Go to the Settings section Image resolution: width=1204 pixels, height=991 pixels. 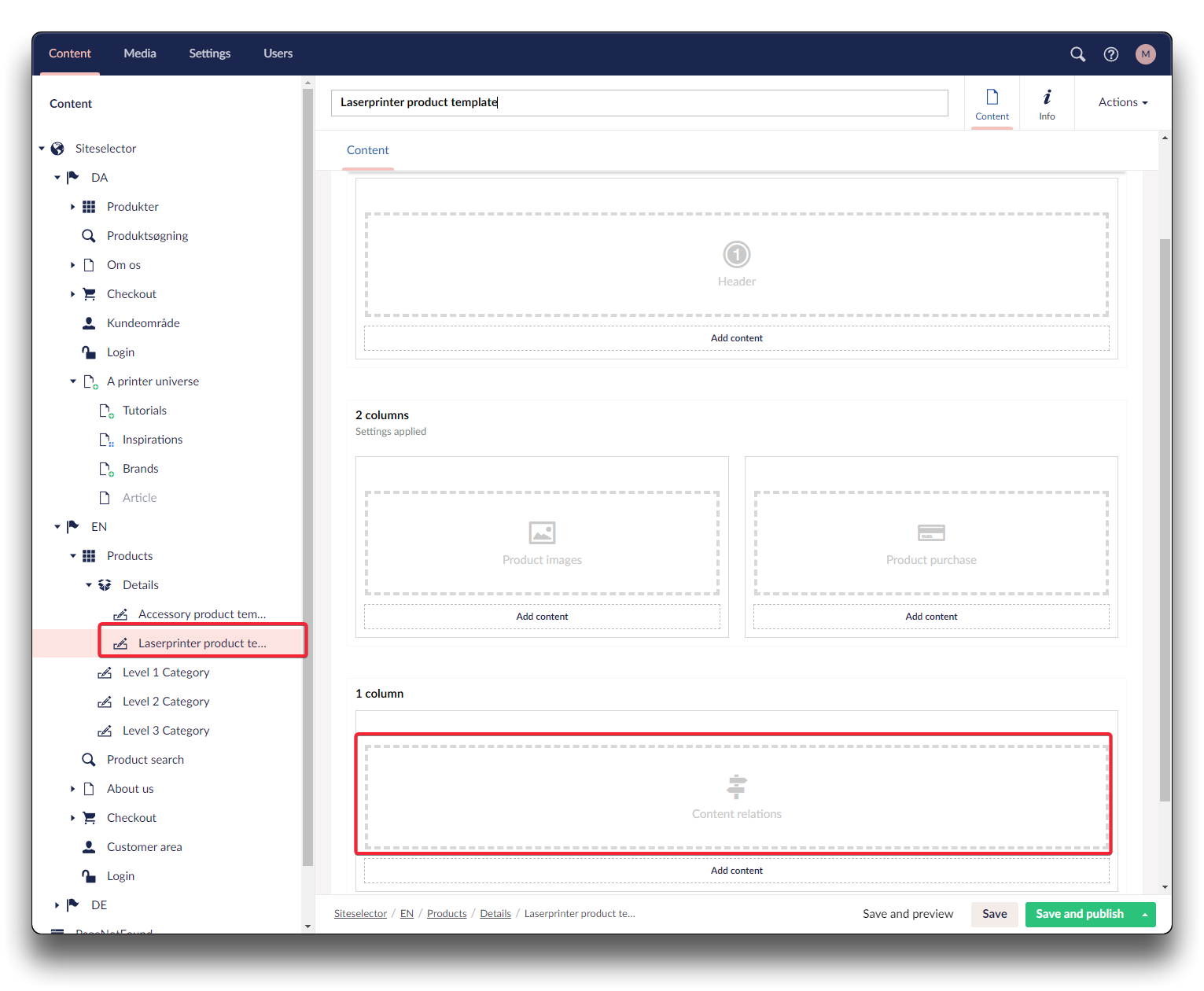209,53
